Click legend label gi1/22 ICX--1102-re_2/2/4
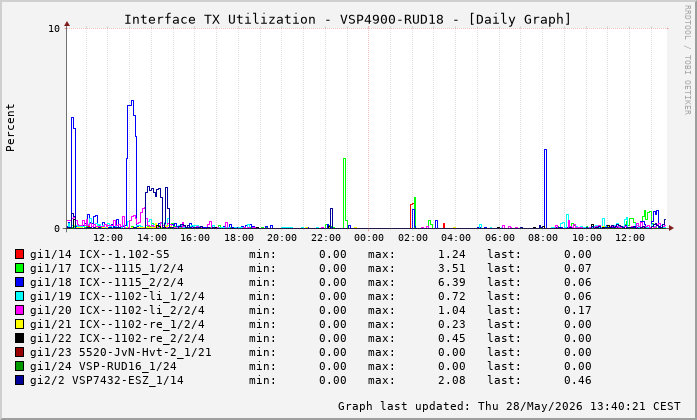 pos(117,338)
